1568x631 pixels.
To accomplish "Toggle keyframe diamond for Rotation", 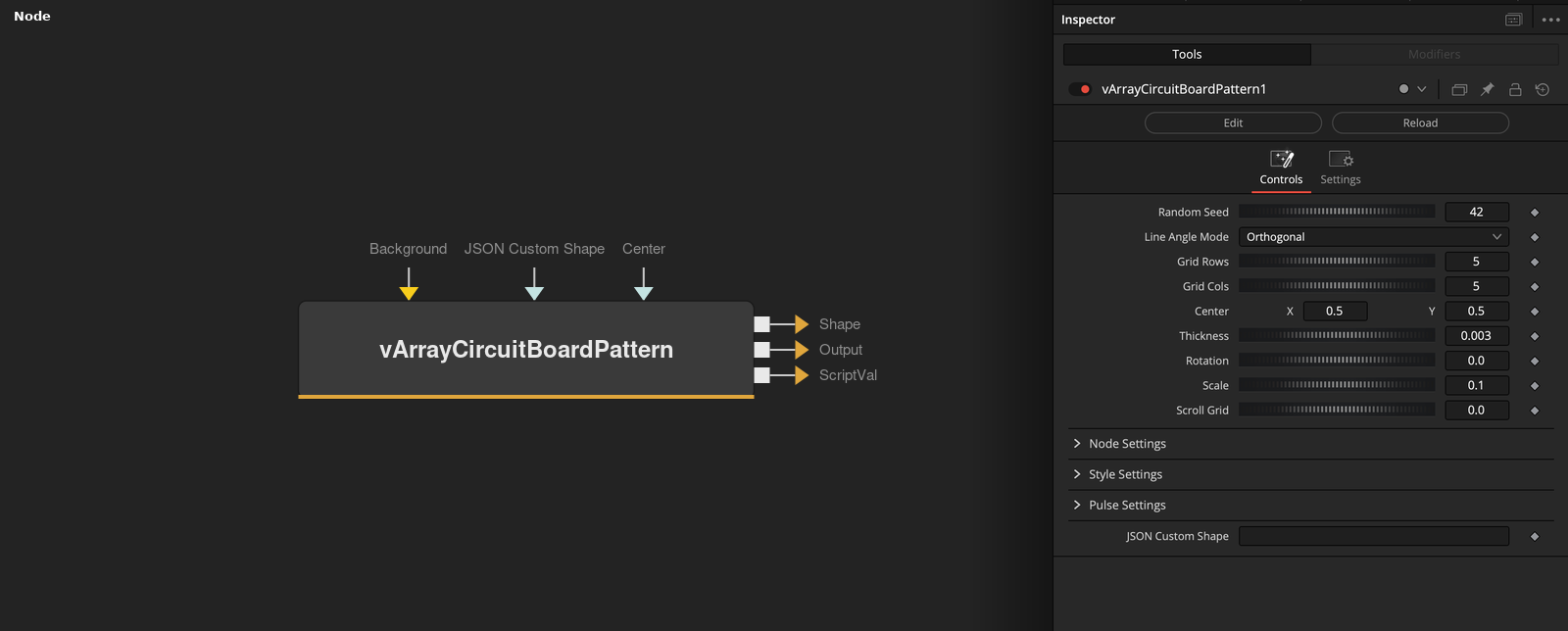I will [x=1535, y=361].
